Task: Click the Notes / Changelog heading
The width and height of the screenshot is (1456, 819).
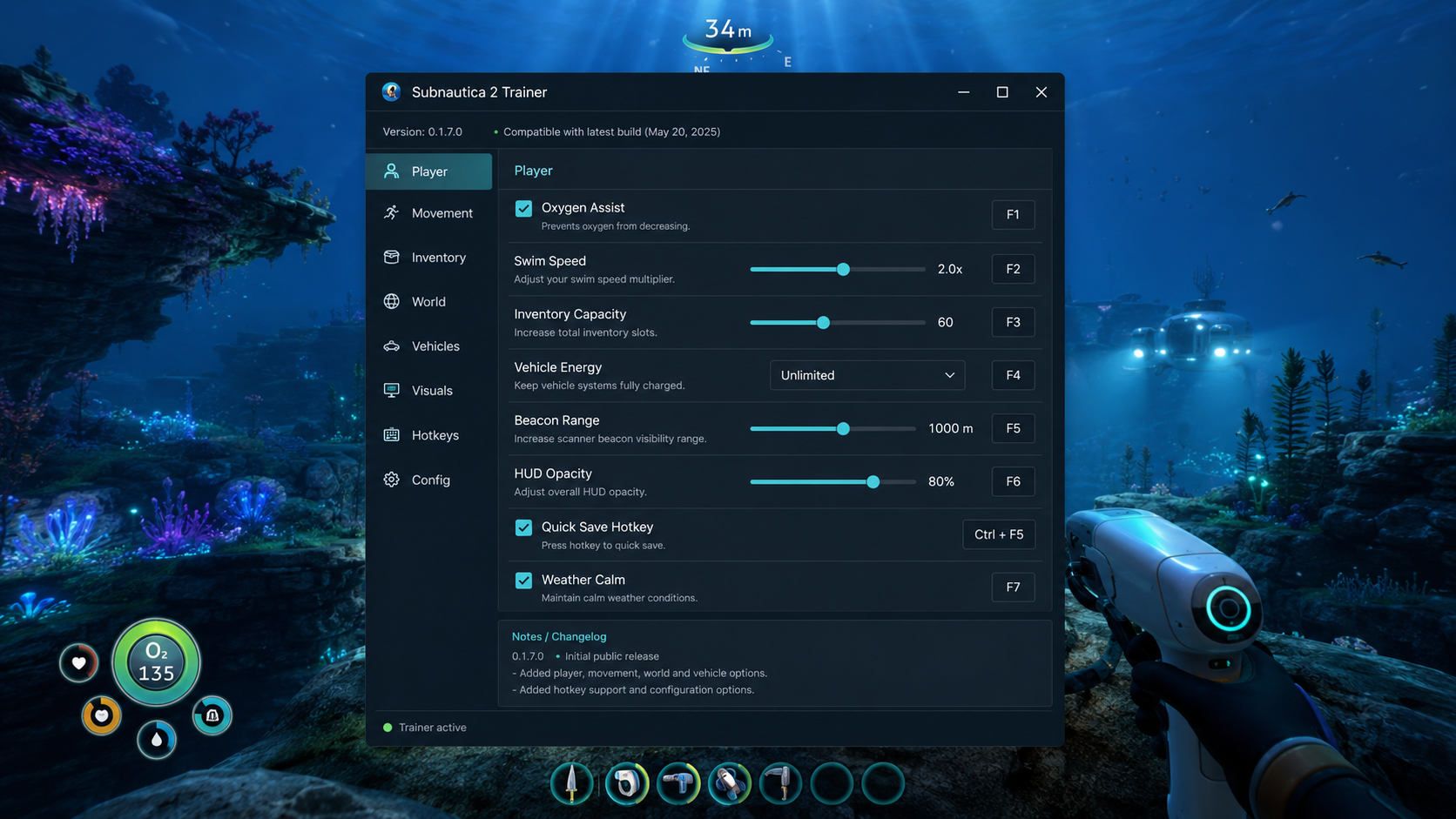Action: (559, 636)
